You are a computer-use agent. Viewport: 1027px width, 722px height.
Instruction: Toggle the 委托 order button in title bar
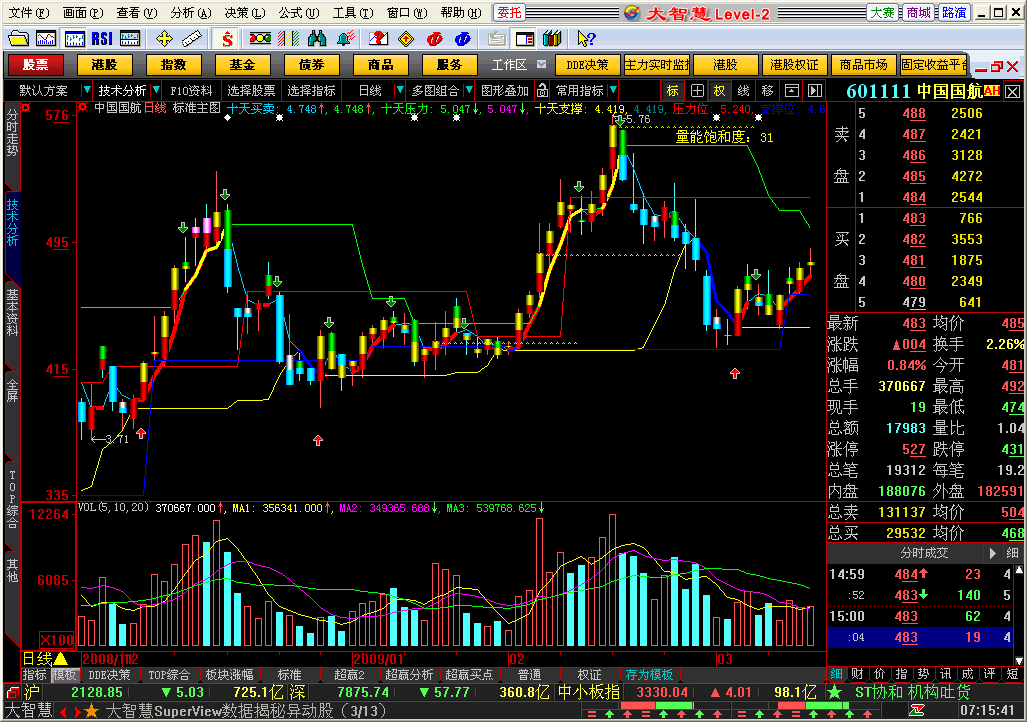[x=509, y=12]
